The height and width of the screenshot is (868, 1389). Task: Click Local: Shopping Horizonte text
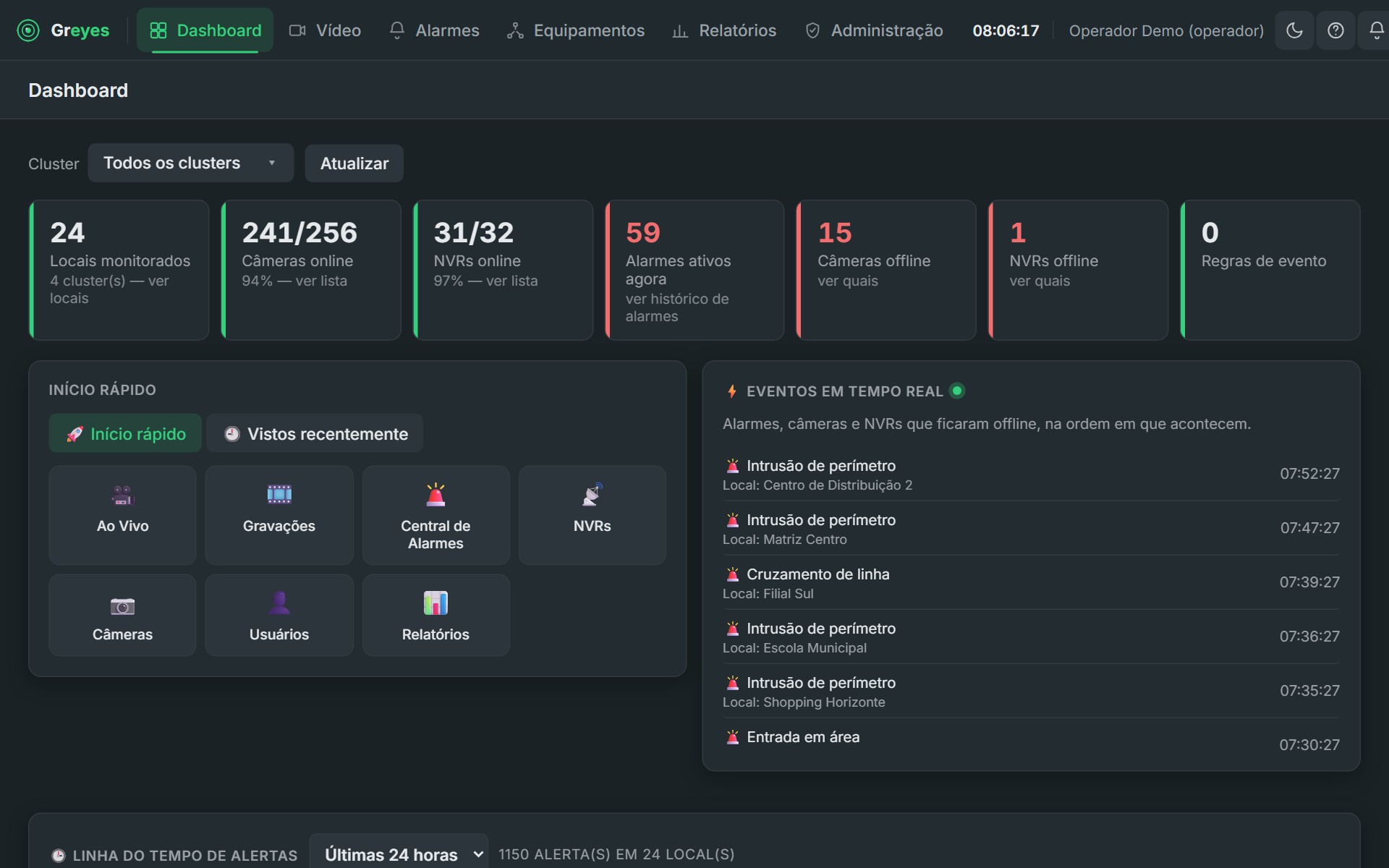[x=804, y=702]
